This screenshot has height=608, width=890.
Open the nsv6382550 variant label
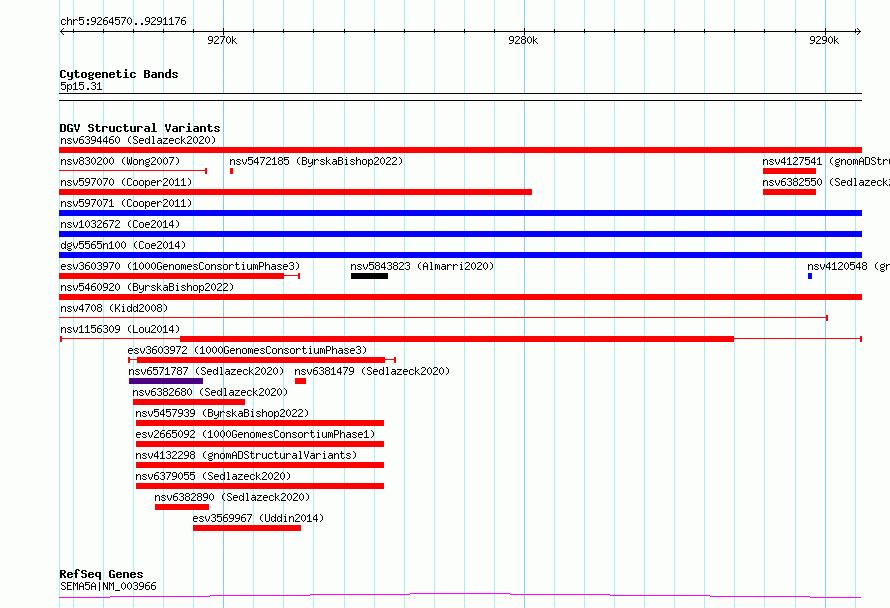click(826, 182)
